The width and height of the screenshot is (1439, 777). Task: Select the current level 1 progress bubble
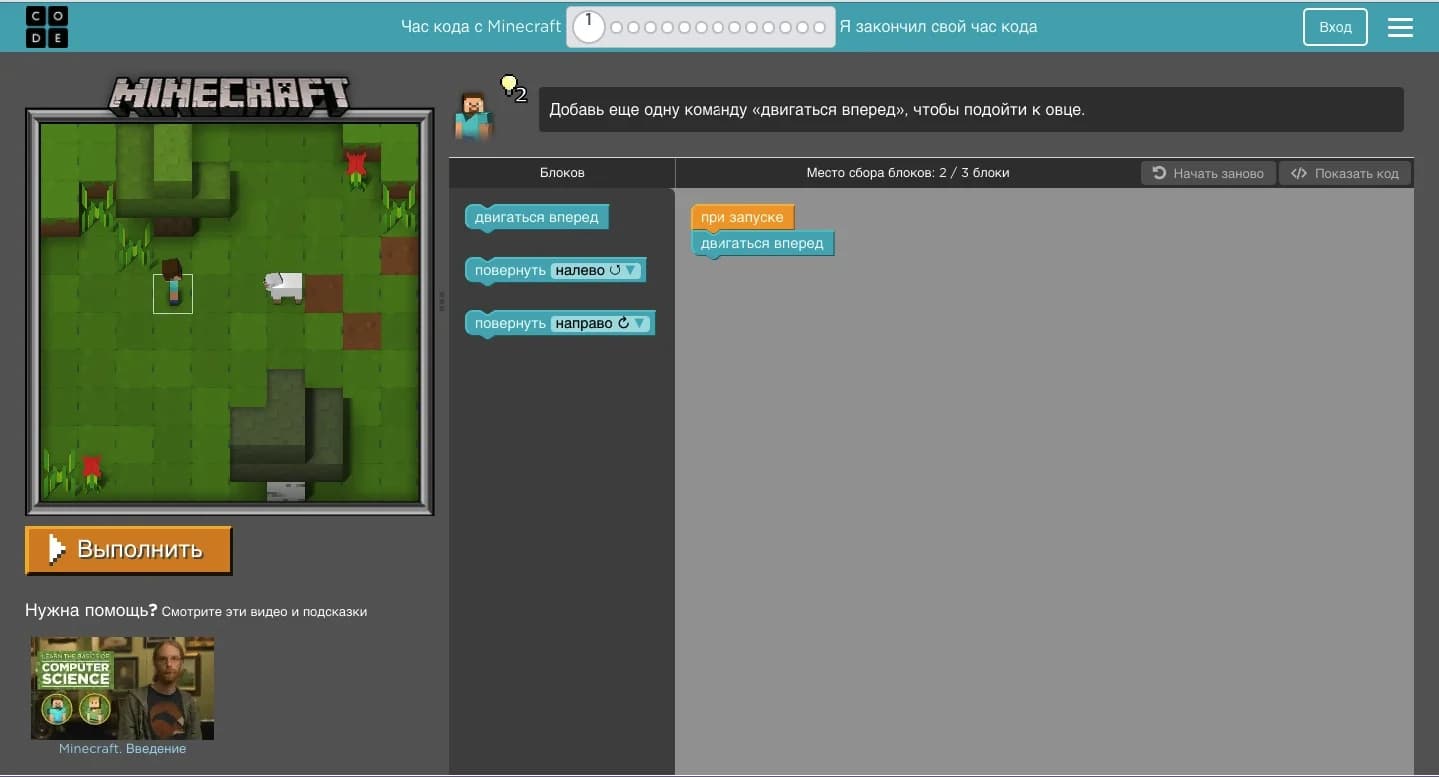[x=589, y=27]
